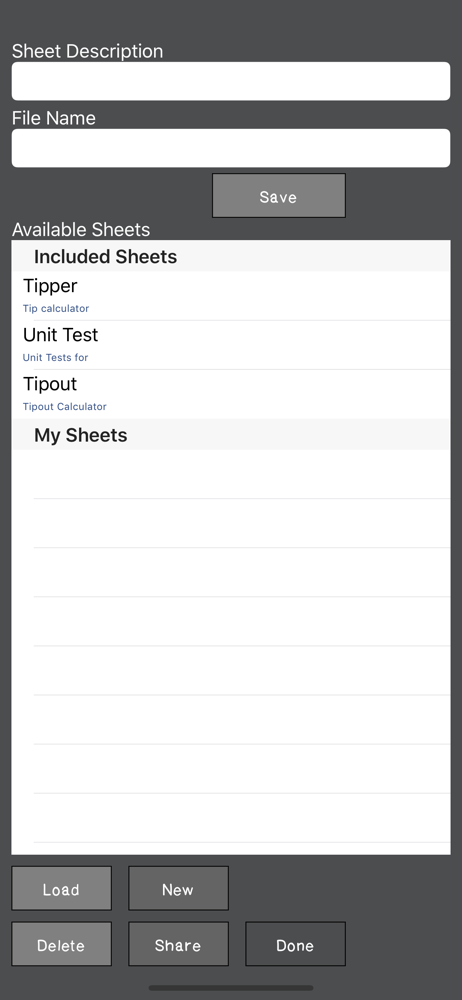Delete the selected sheet

(x=61, y=944)
